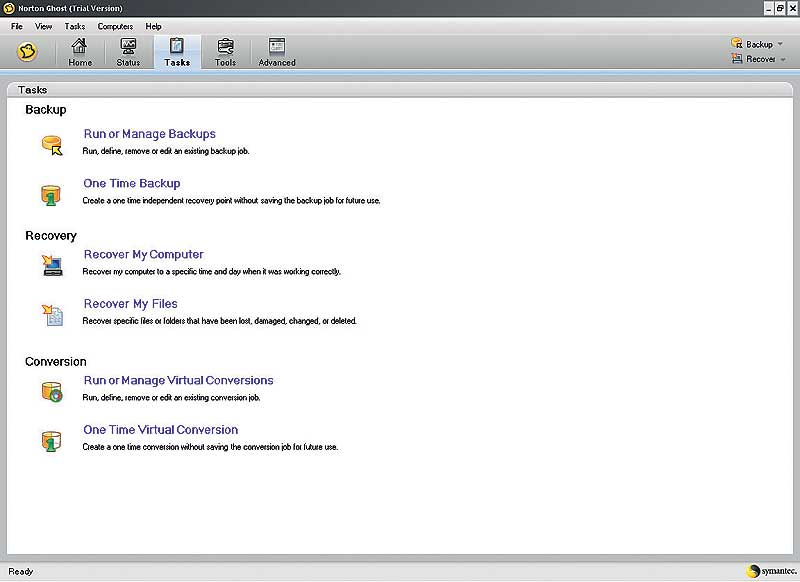Click the Recover My Files icon

click(52, 315)
